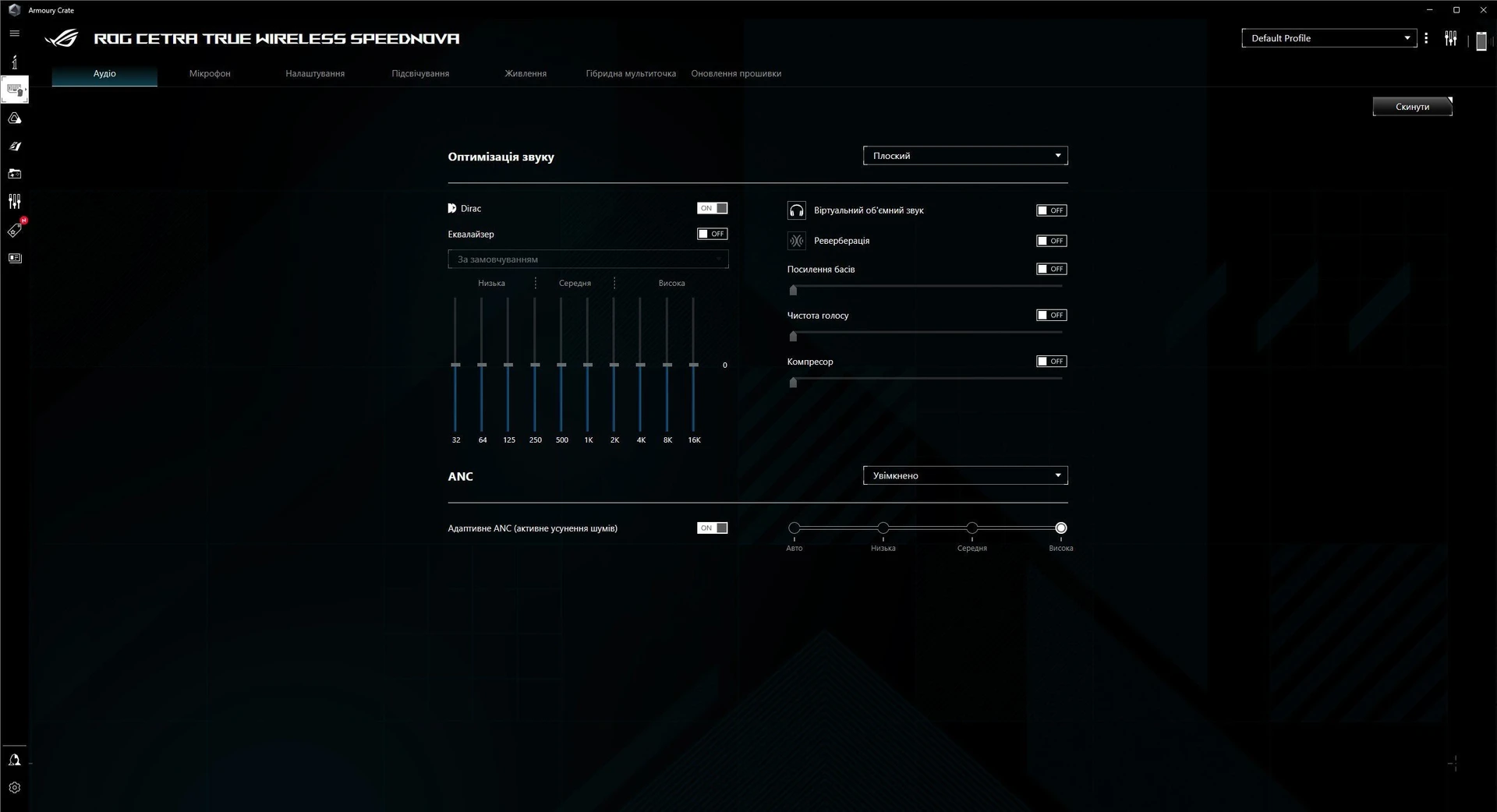Open GameVisual icon in sidebar
This screenshot has width=1497, height=812.
pyautogui.click(x=14, y=146)
